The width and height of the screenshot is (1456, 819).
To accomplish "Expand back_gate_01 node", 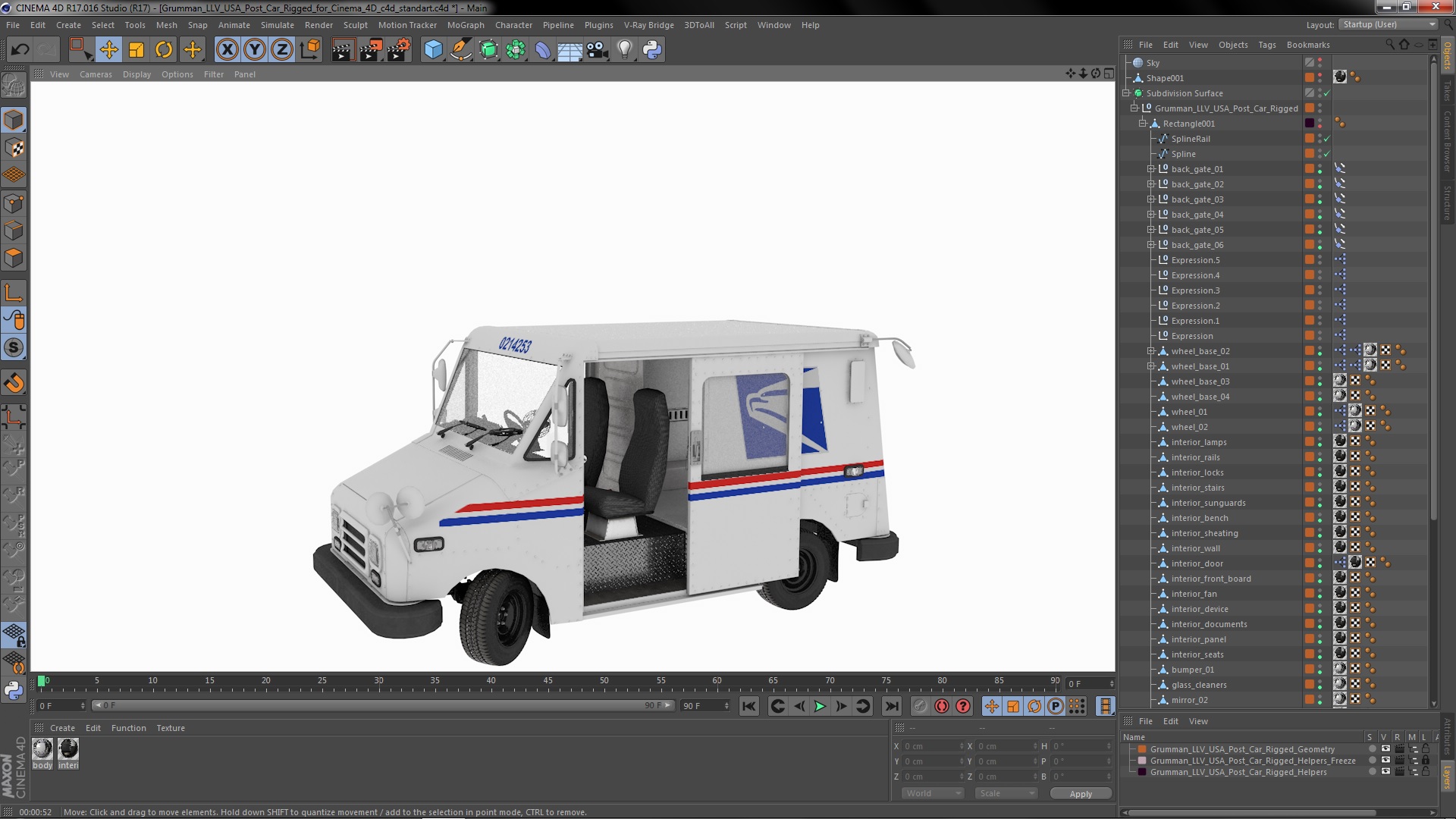I will [1151, 169].
